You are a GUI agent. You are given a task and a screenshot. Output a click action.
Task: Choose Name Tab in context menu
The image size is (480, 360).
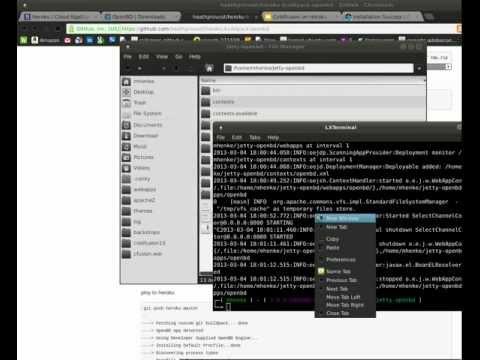pyautogui.click(x=345, y=271)
